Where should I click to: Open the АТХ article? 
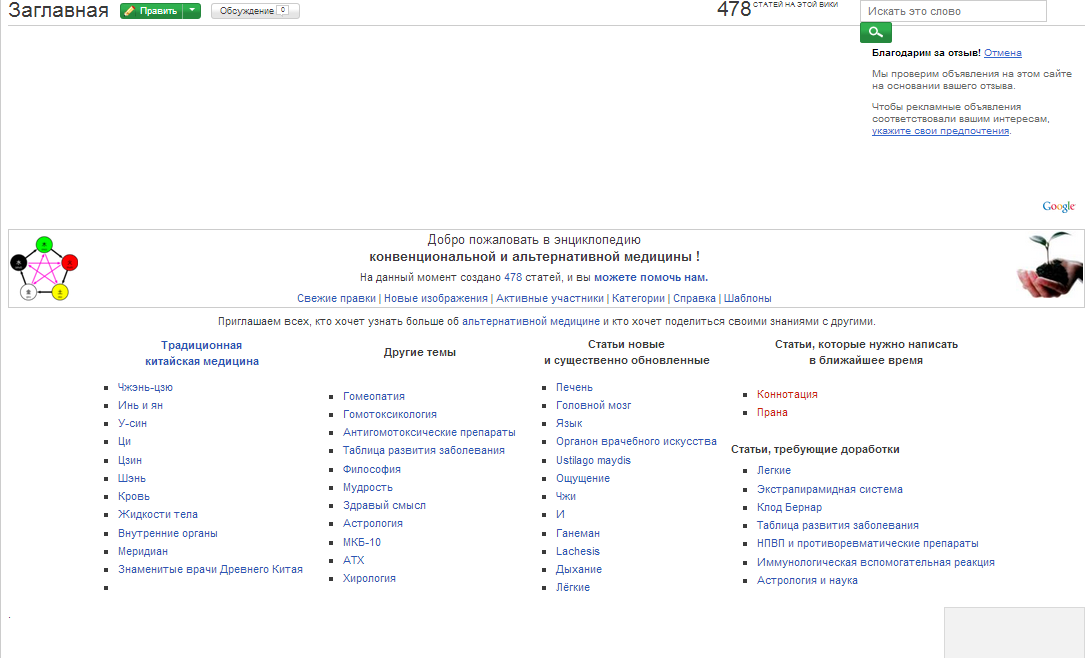[353, 561]
